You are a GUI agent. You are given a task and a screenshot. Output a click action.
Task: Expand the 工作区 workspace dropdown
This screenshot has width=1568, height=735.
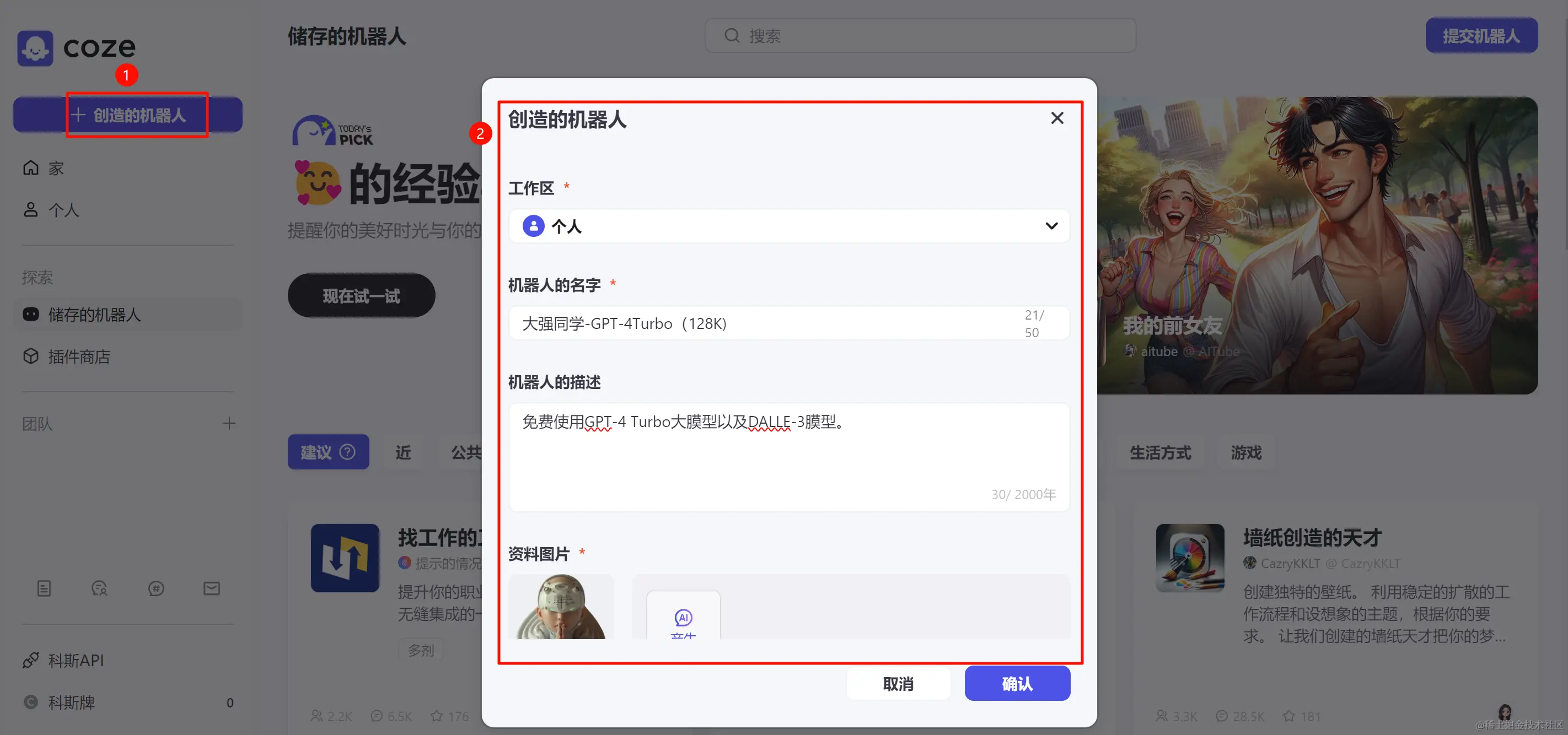click(x=788, y=226)
